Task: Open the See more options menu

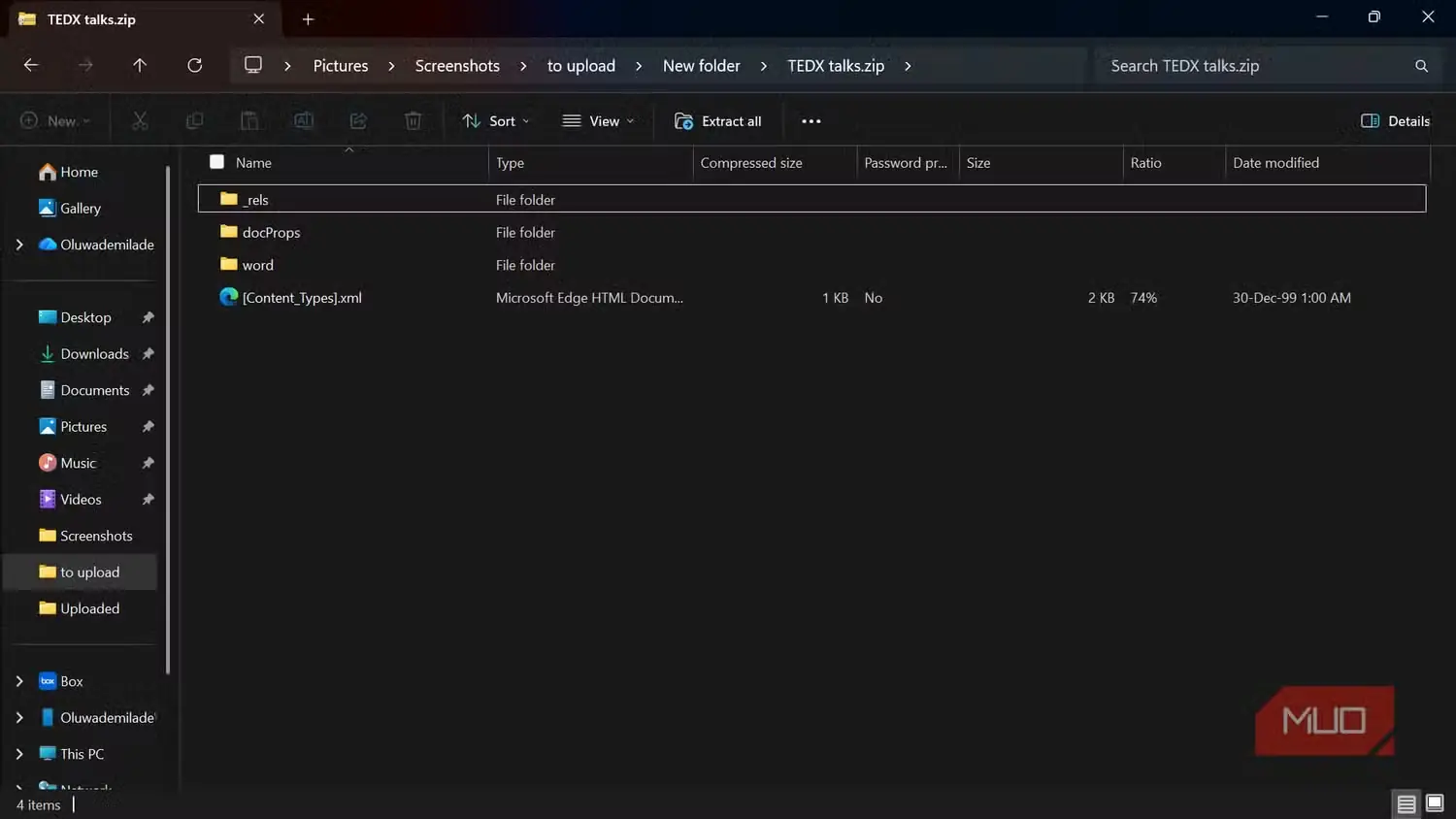Action: point(811,121)
